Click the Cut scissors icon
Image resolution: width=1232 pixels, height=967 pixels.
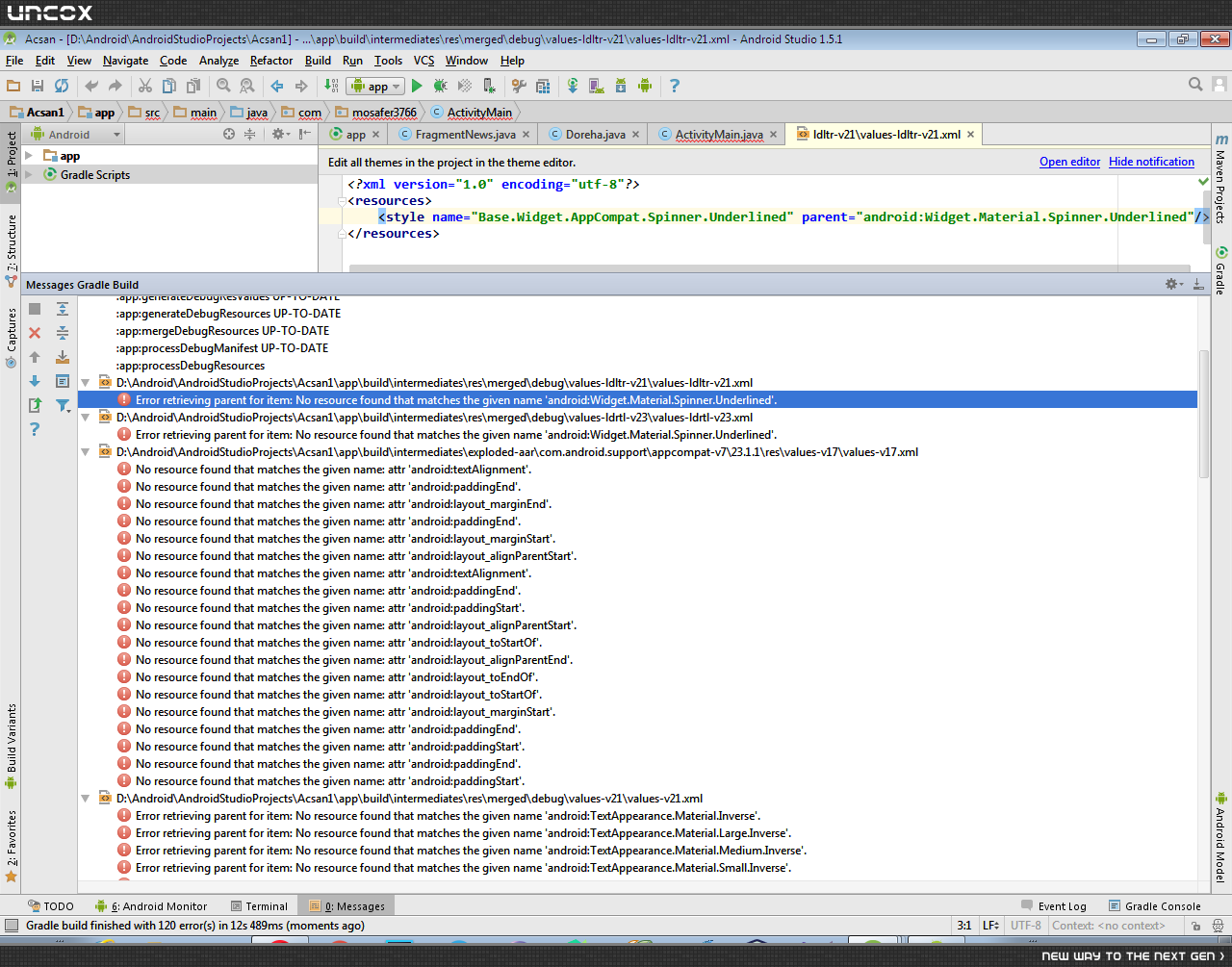point(145,86)
